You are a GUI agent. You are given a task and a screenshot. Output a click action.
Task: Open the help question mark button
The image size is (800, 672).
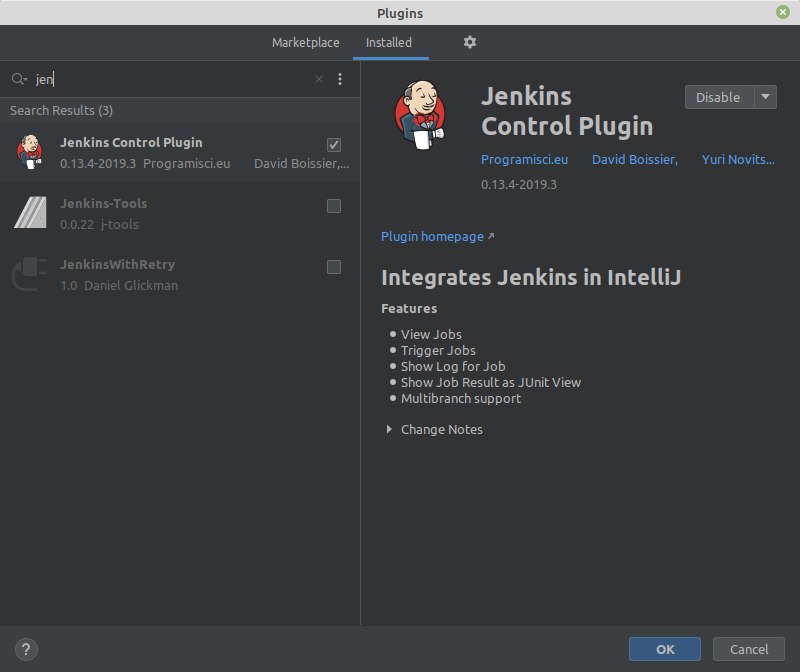[x=26, y=650]
